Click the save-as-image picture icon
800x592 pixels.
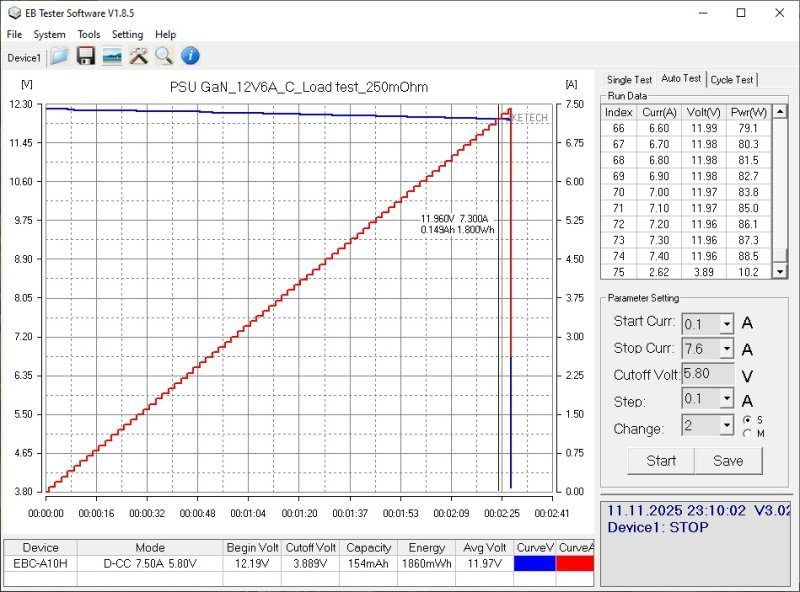(x=112, y=56)
